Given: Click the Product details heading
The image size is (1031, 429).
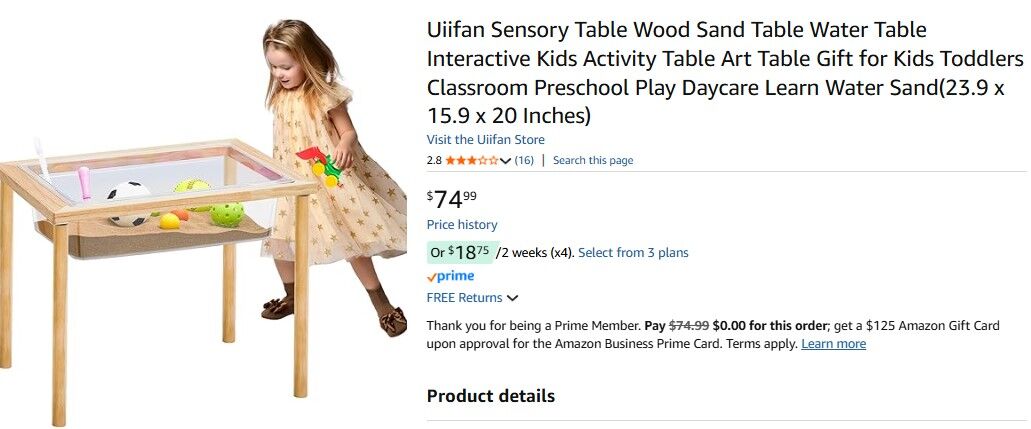Looking at the screenshot, I should [490, 396].
